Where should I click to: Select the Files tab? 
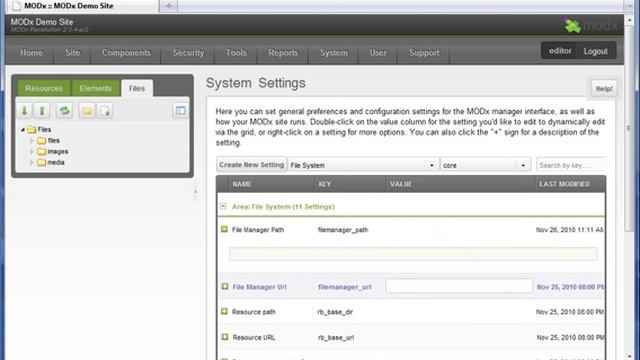[x=137, y=88]
